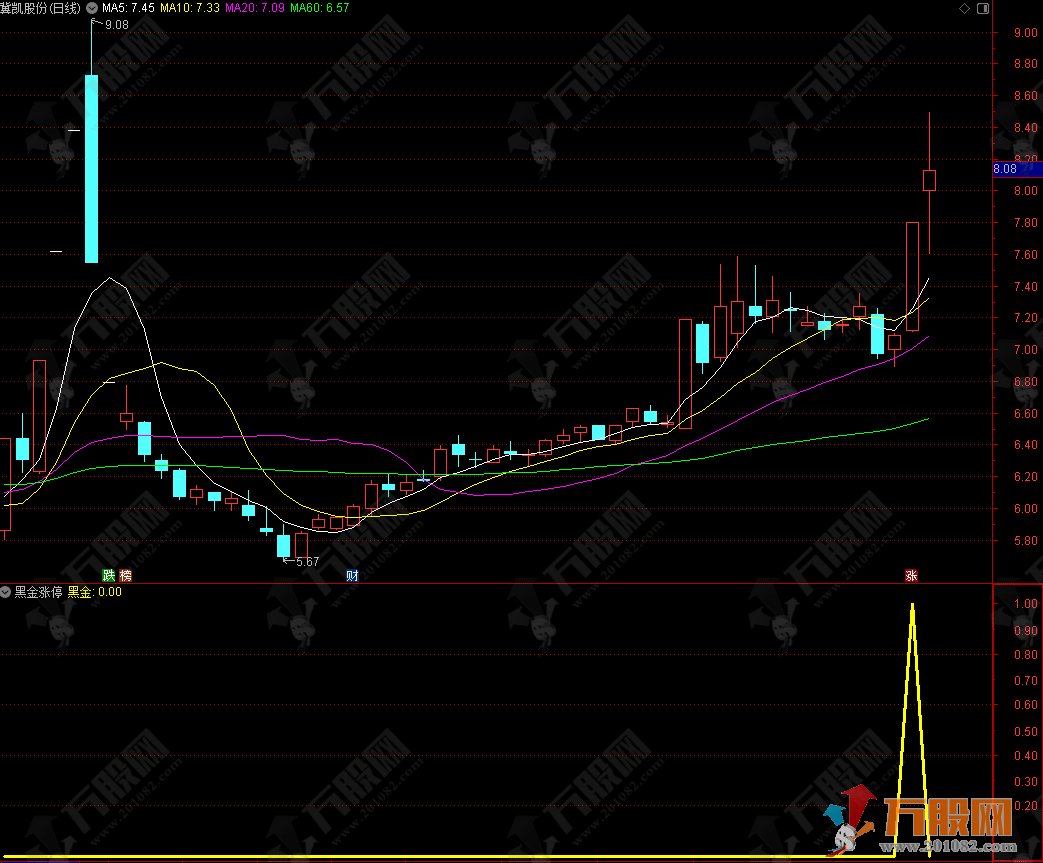Click 8.80 on the price axis

[x=1025, y=64]
